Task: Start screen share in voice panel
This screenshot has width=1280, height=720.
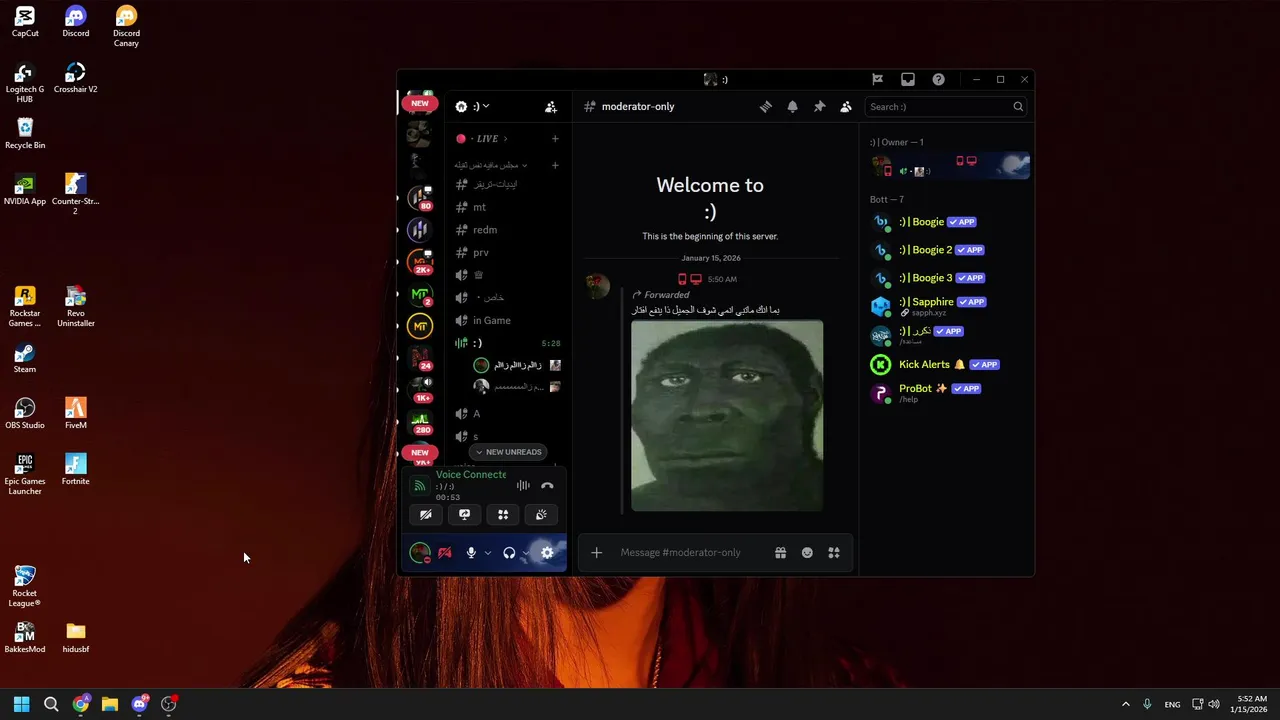Action: point(464,515)
